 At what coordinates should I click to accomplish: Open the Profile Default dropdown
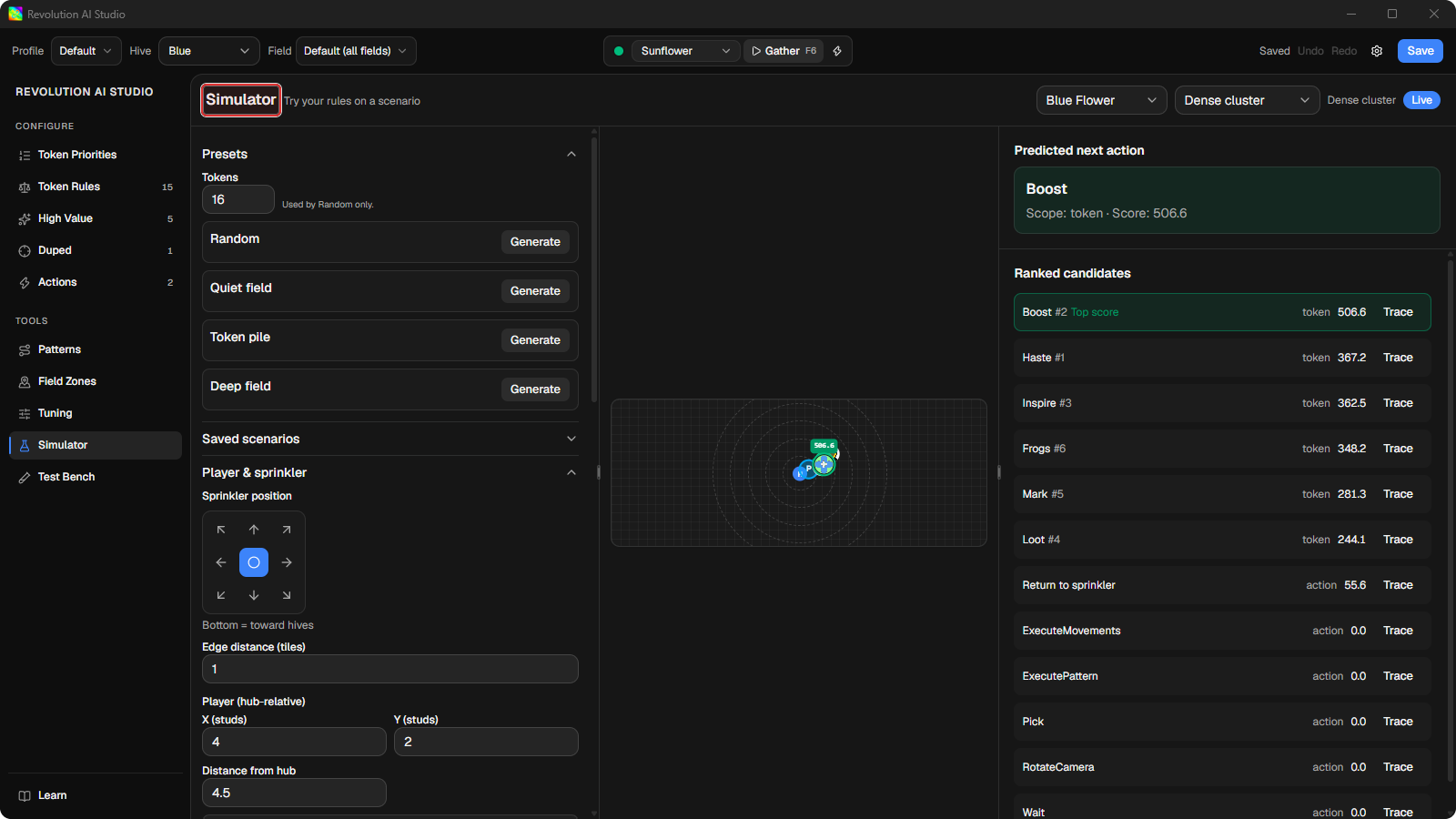point(86,51)
